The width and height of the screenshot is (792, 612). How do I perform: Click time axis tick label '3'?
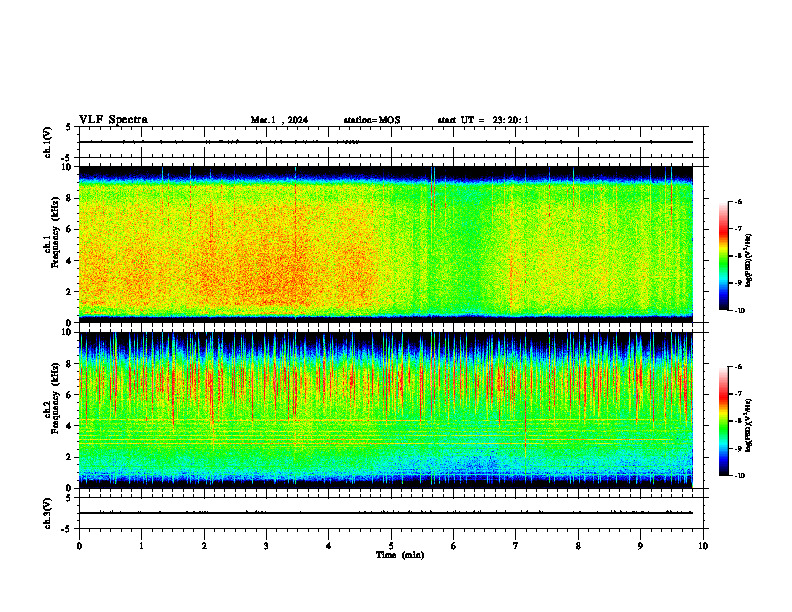tap(266, 546)
